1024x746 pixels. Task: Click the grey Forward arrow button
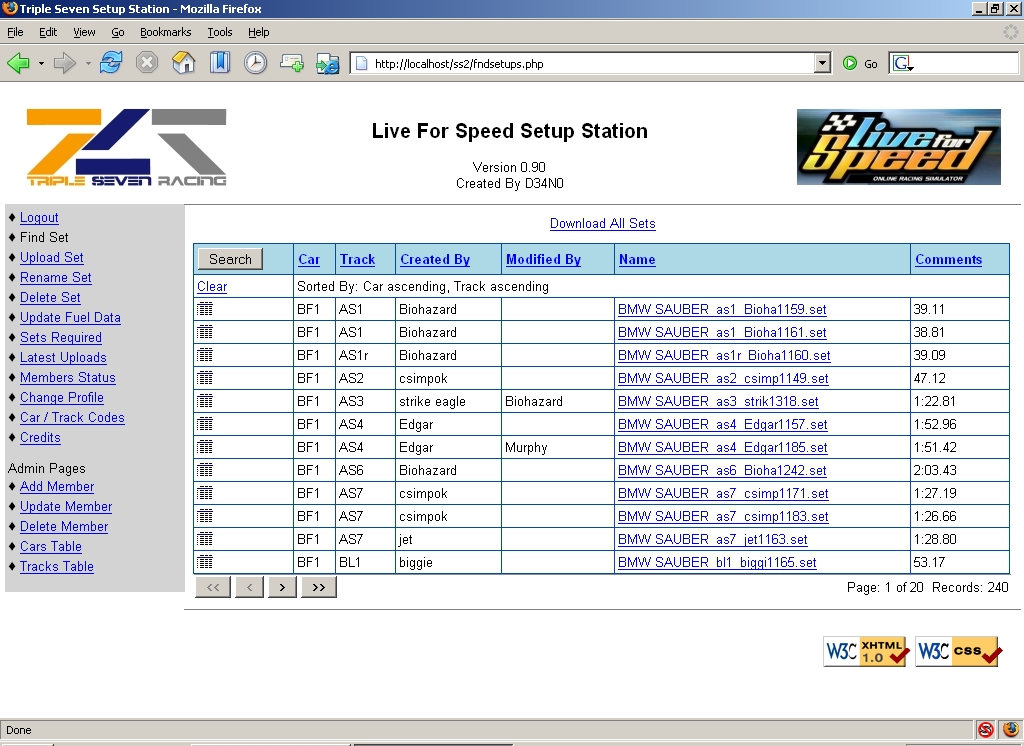pyautogui.click(x=64, y=63)
